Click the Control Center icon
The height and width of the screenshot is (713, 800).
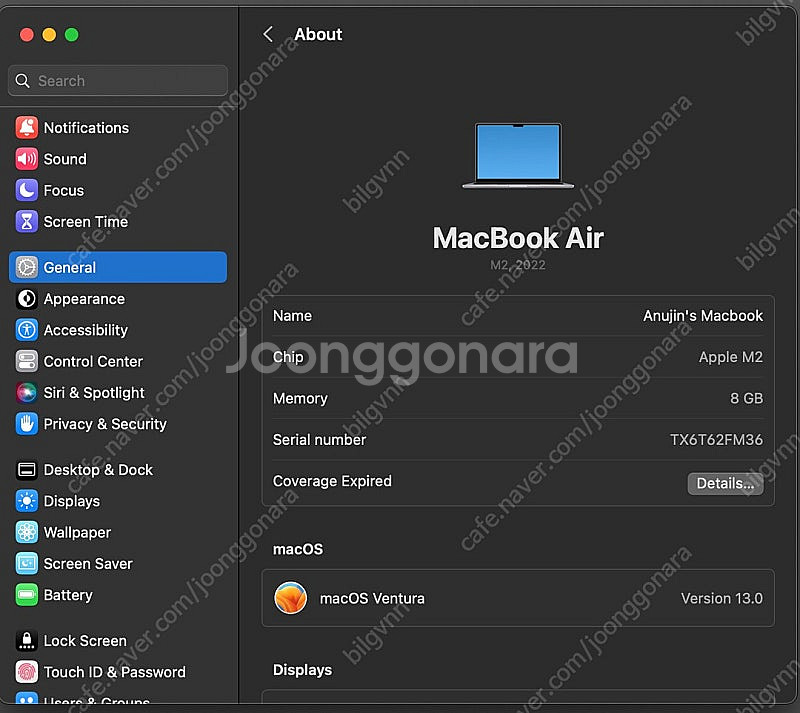coord(27,361)
